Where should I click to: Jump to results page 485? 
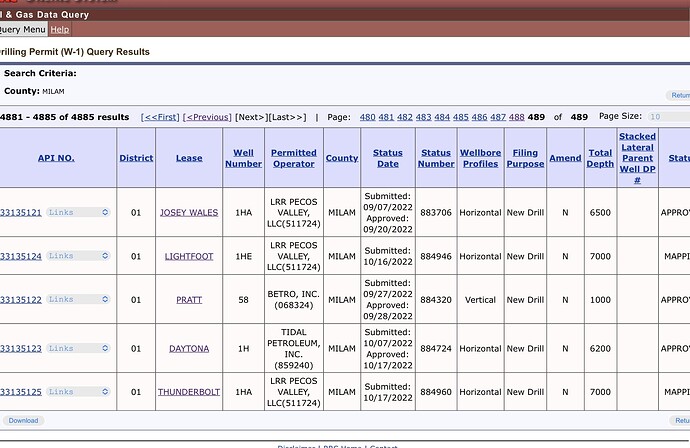click(x=461, y=117)
